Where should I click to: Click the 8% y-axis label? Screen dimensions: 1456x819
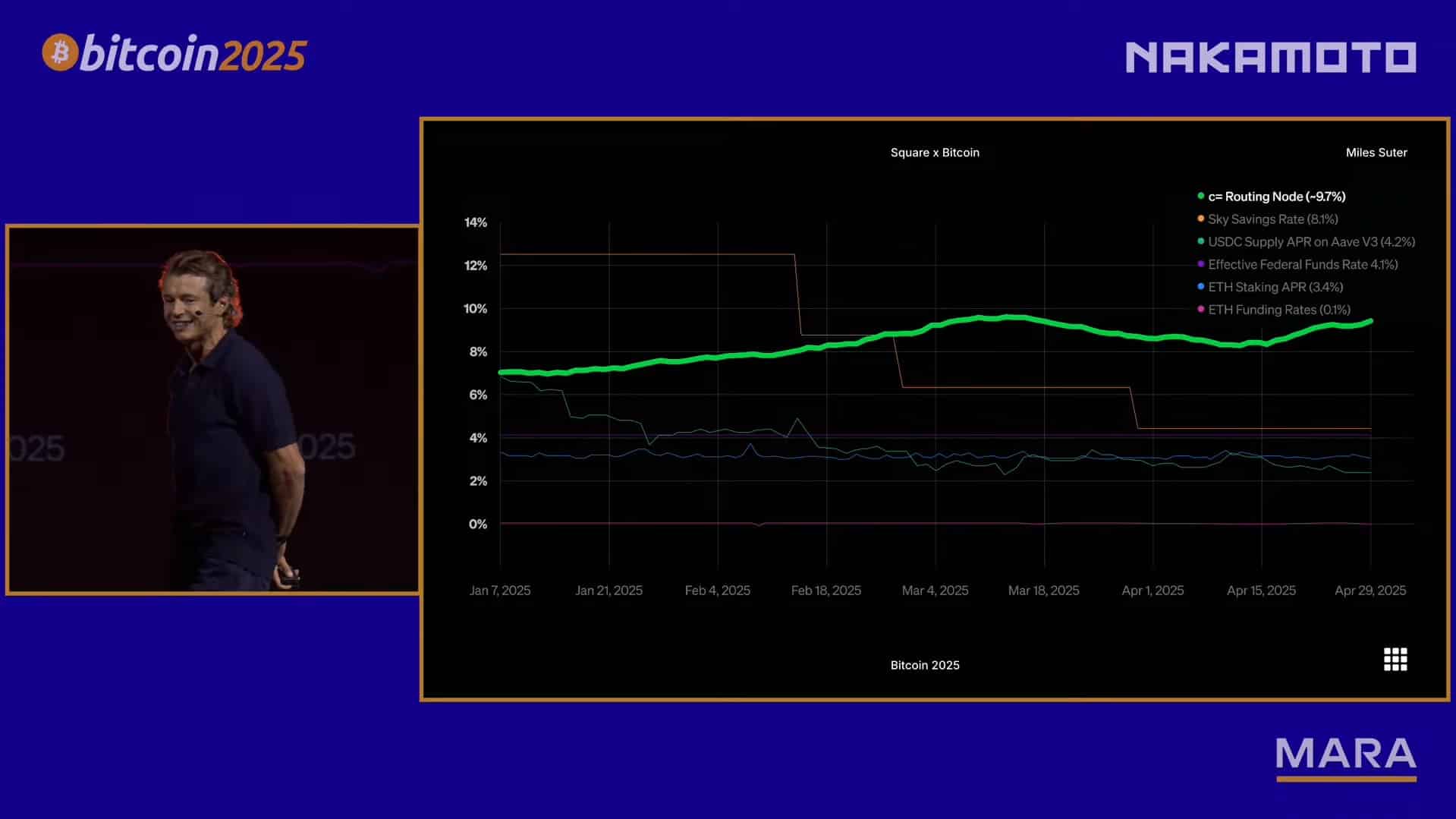tap(478, 351)
